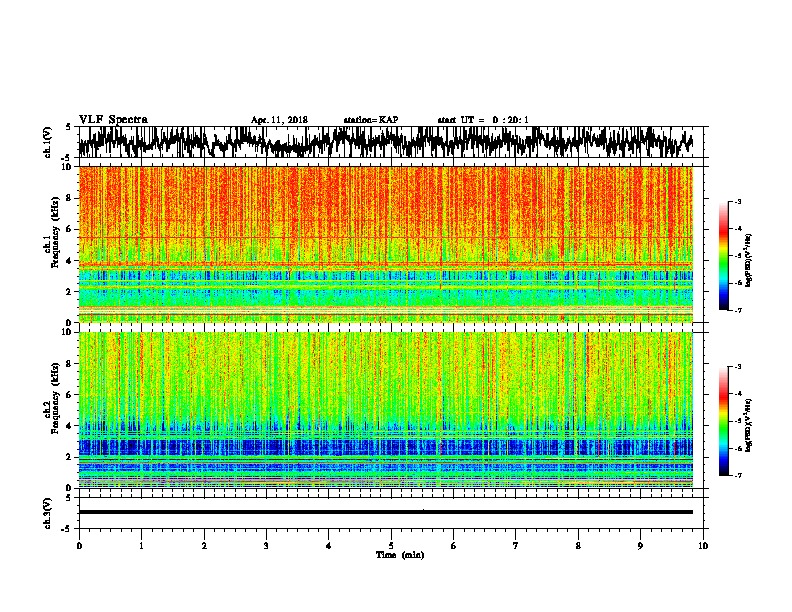Click time axis tick label "6"

(454, 546)
